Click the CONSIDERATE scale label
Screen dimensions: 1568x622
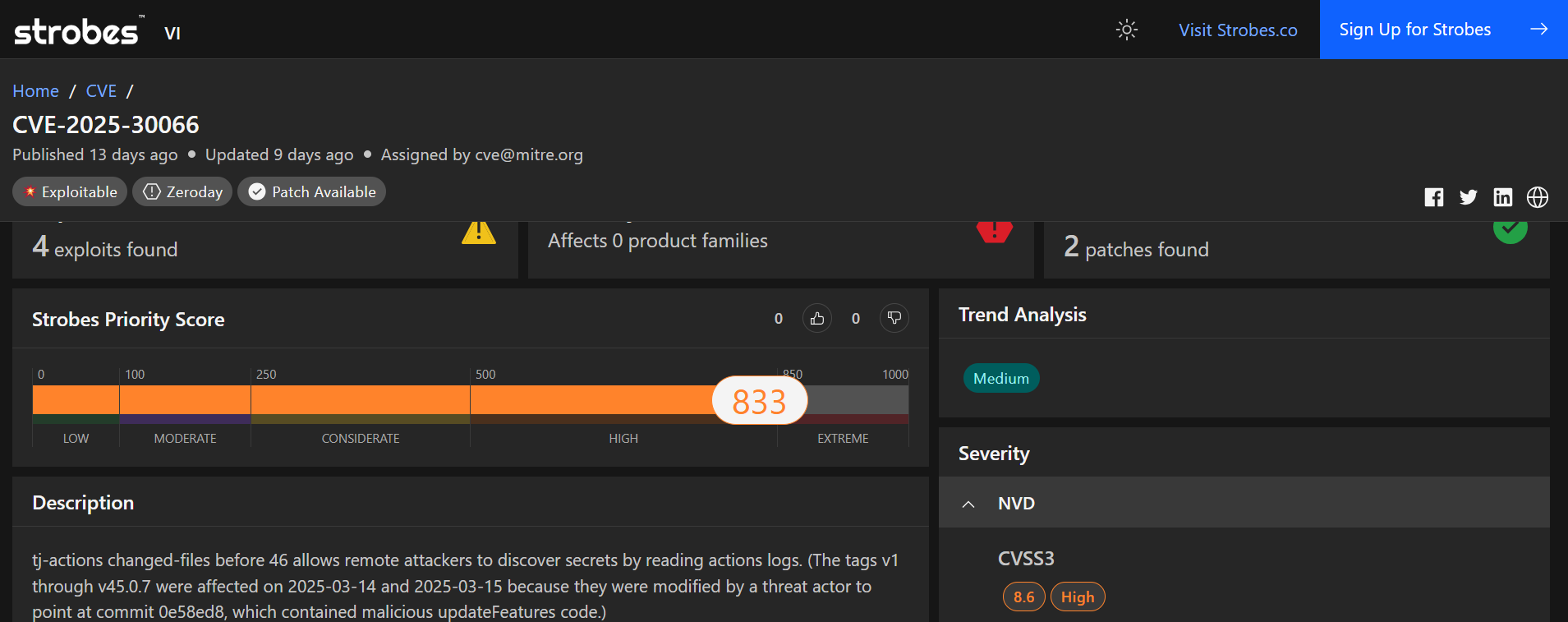361,439
